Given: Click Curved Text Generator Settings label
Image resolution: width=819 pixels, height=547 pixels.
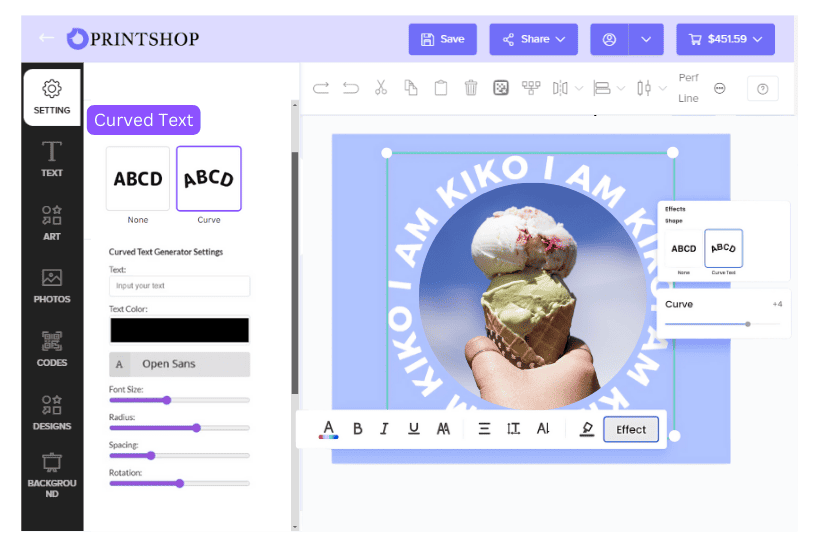Looking at the screenshot, I should 166,252.
